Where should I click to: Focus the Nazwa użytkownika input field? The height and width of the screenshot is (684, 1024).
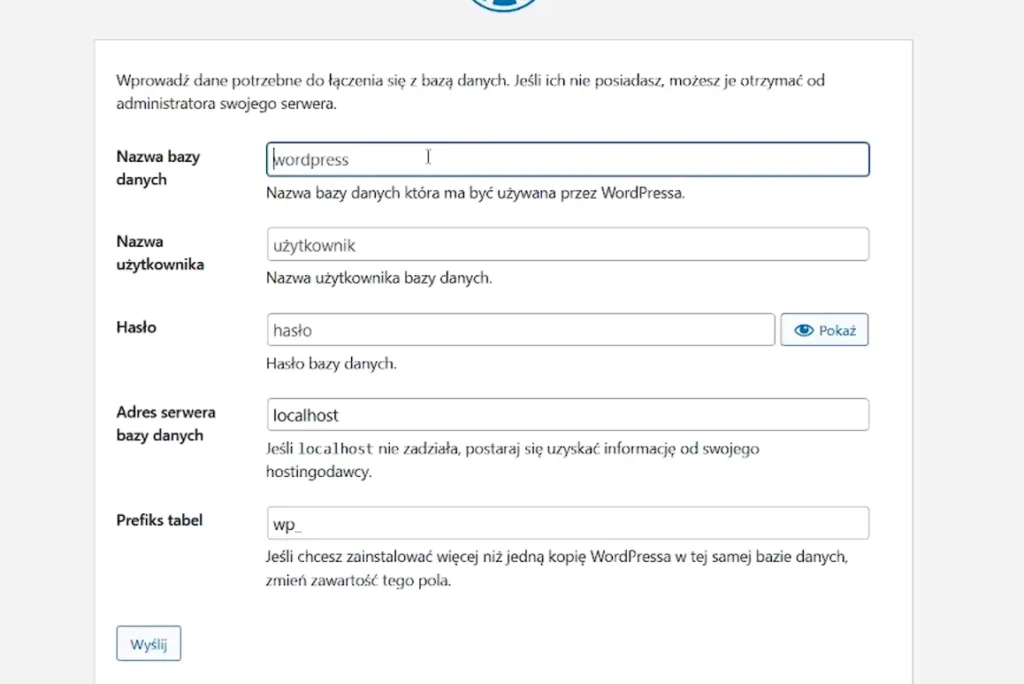click(568, 244)
